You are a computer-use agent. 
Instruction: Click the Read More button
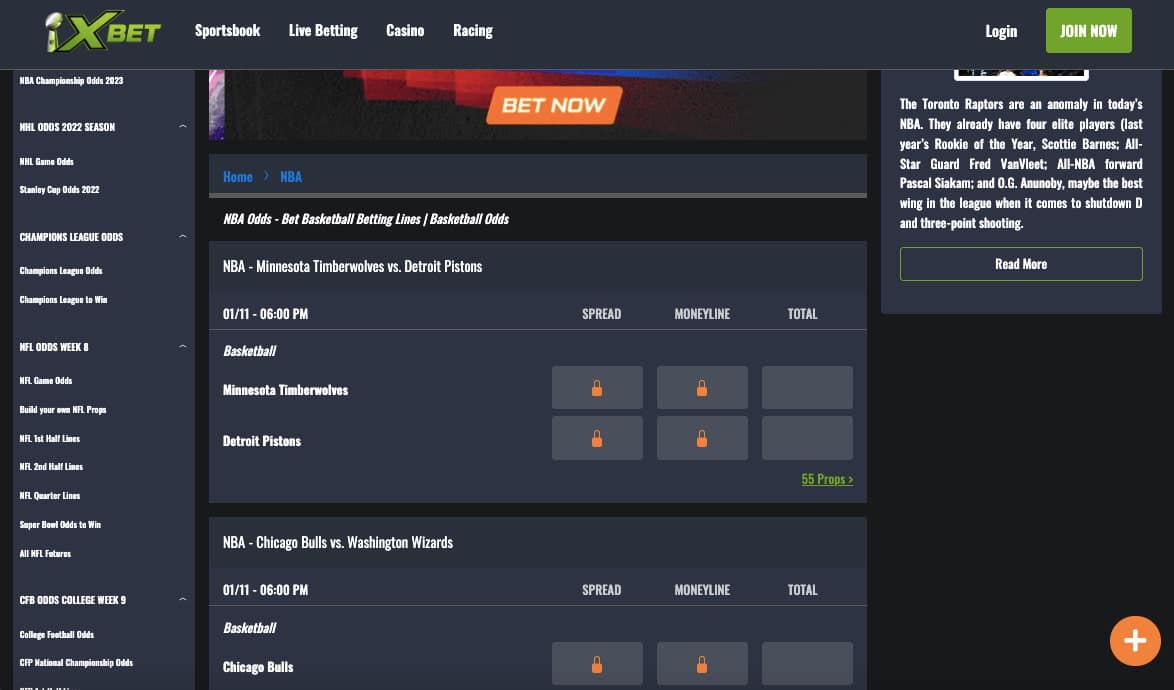(x=1021, y=264)
